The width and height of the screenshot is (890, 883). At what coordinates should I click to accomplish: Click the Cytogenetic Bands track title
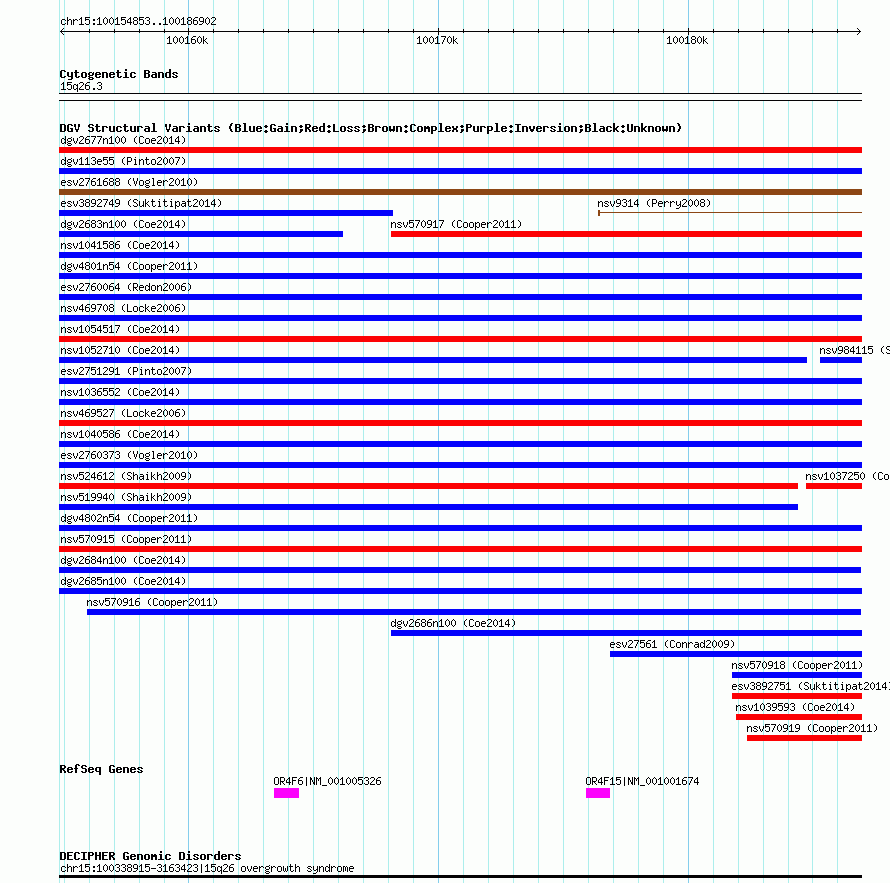pos(119,74)
